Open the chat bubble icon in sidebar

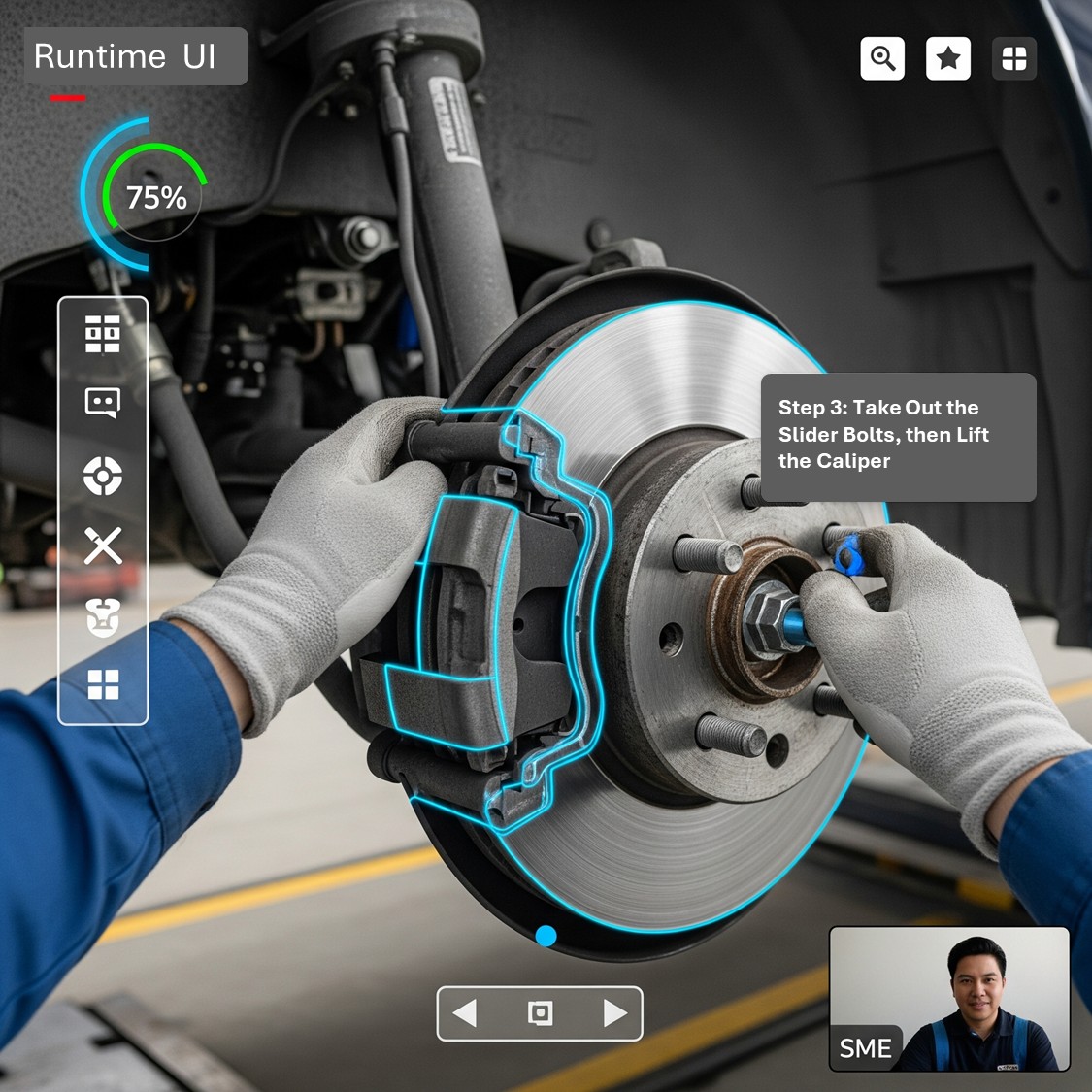coord(103,402)
